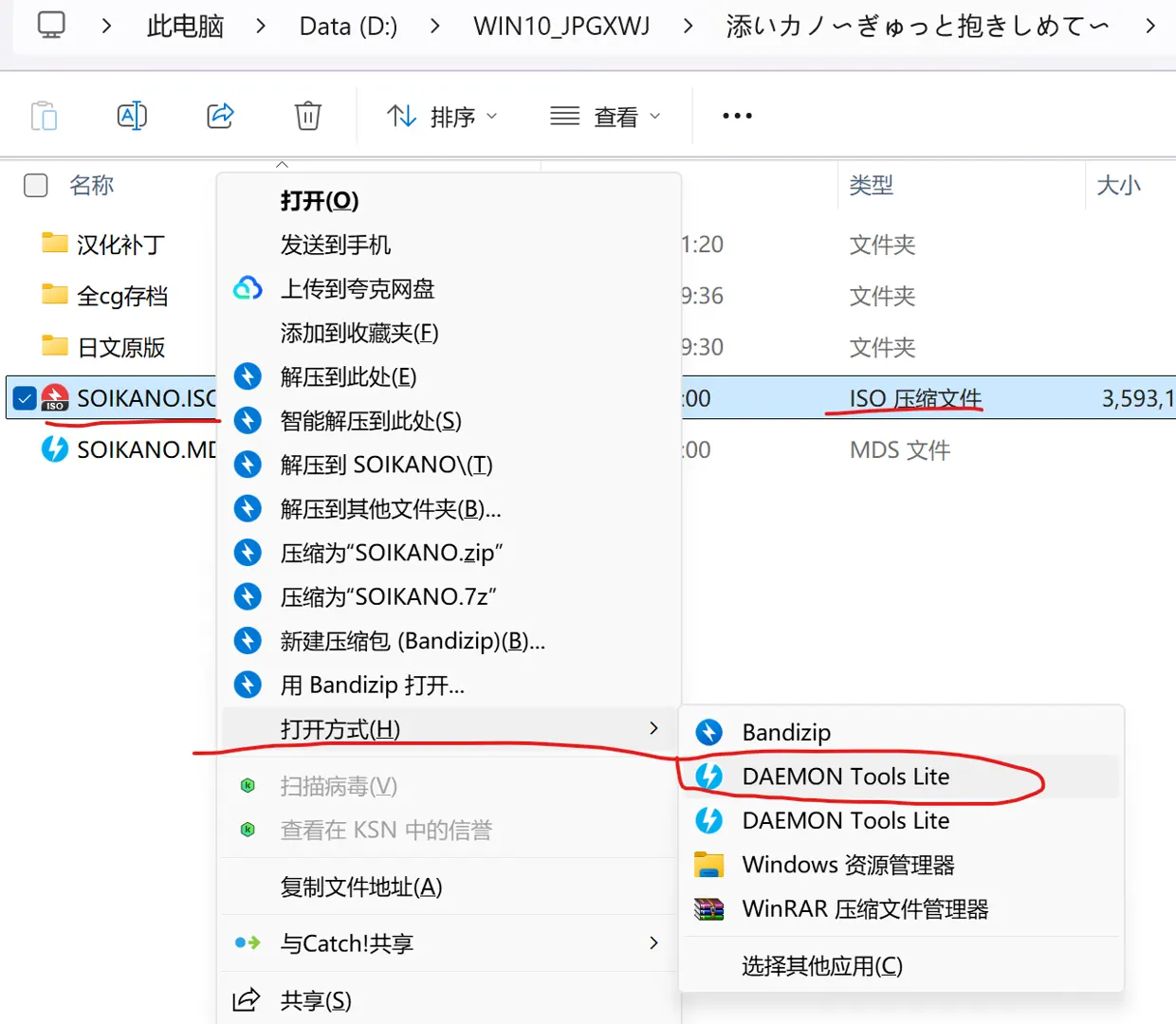Expand the 与Catch!共享 submenu arrow
Image resolution: width=1176 pixels, height=1024 pixels.
click(x=653, y=942)
